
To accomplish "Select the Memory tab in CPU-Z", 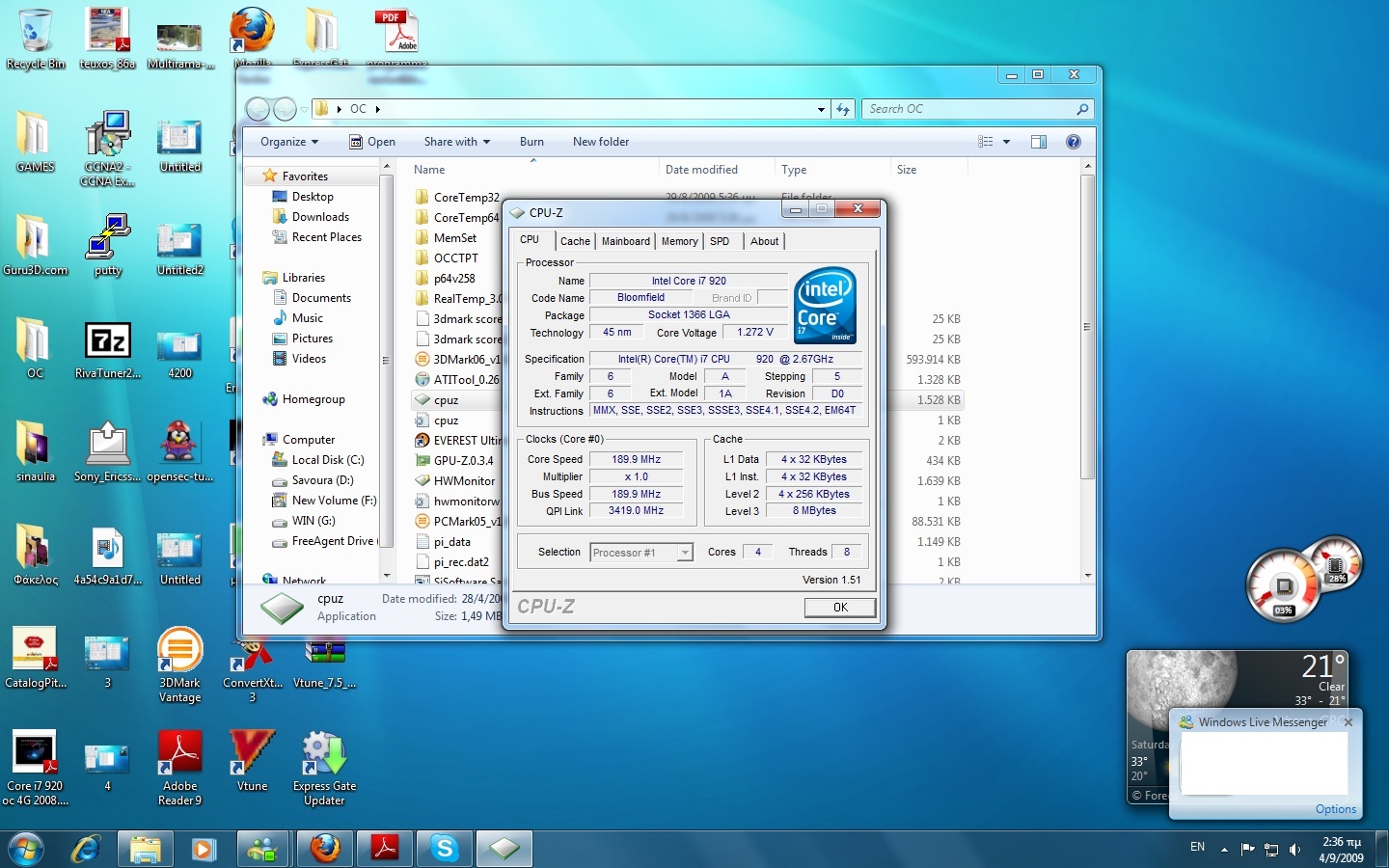I will 680,241.
